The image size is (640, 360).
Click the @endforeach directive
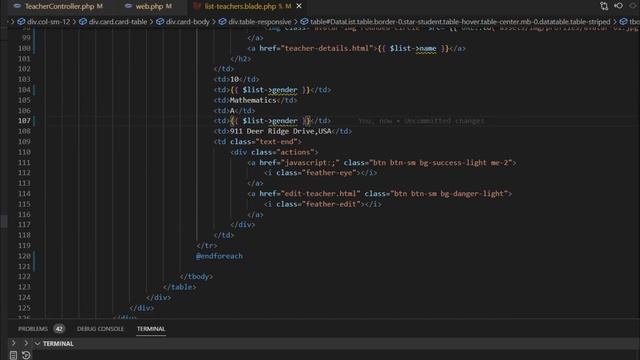[219, 256]
